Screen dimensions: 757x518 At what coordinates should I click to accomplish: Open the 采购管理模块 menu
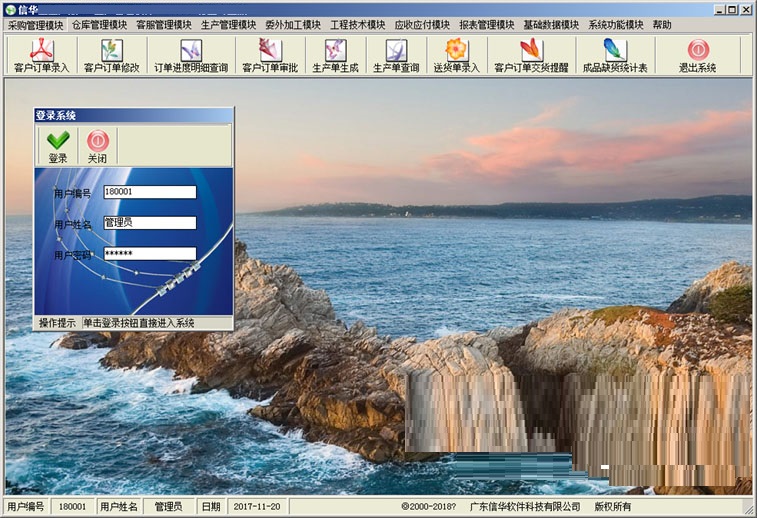[x=35, y=25]
